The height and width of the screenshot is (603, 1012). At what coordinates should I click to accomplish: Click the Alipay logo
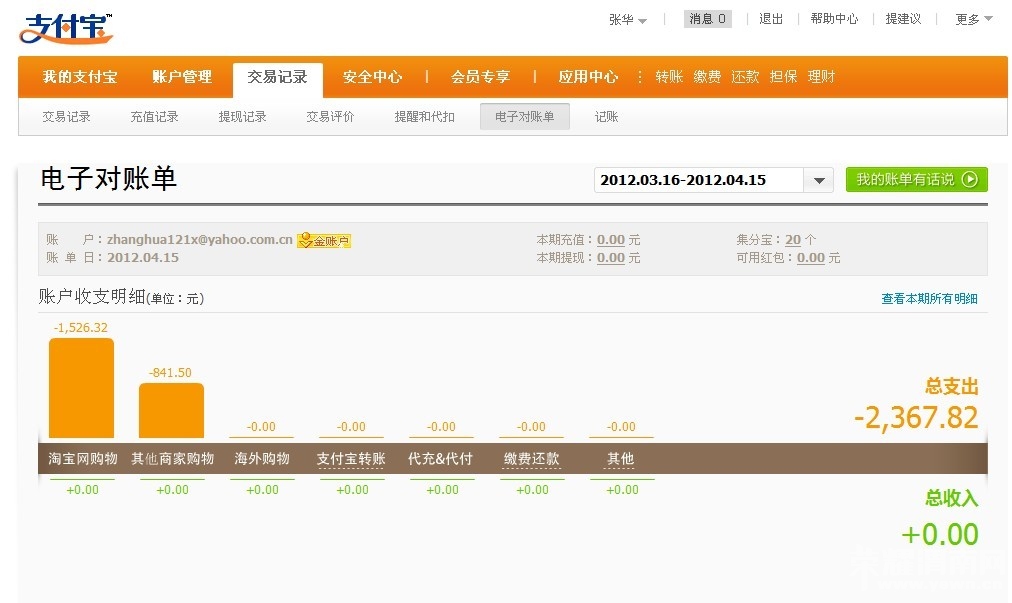coord(66,28)
